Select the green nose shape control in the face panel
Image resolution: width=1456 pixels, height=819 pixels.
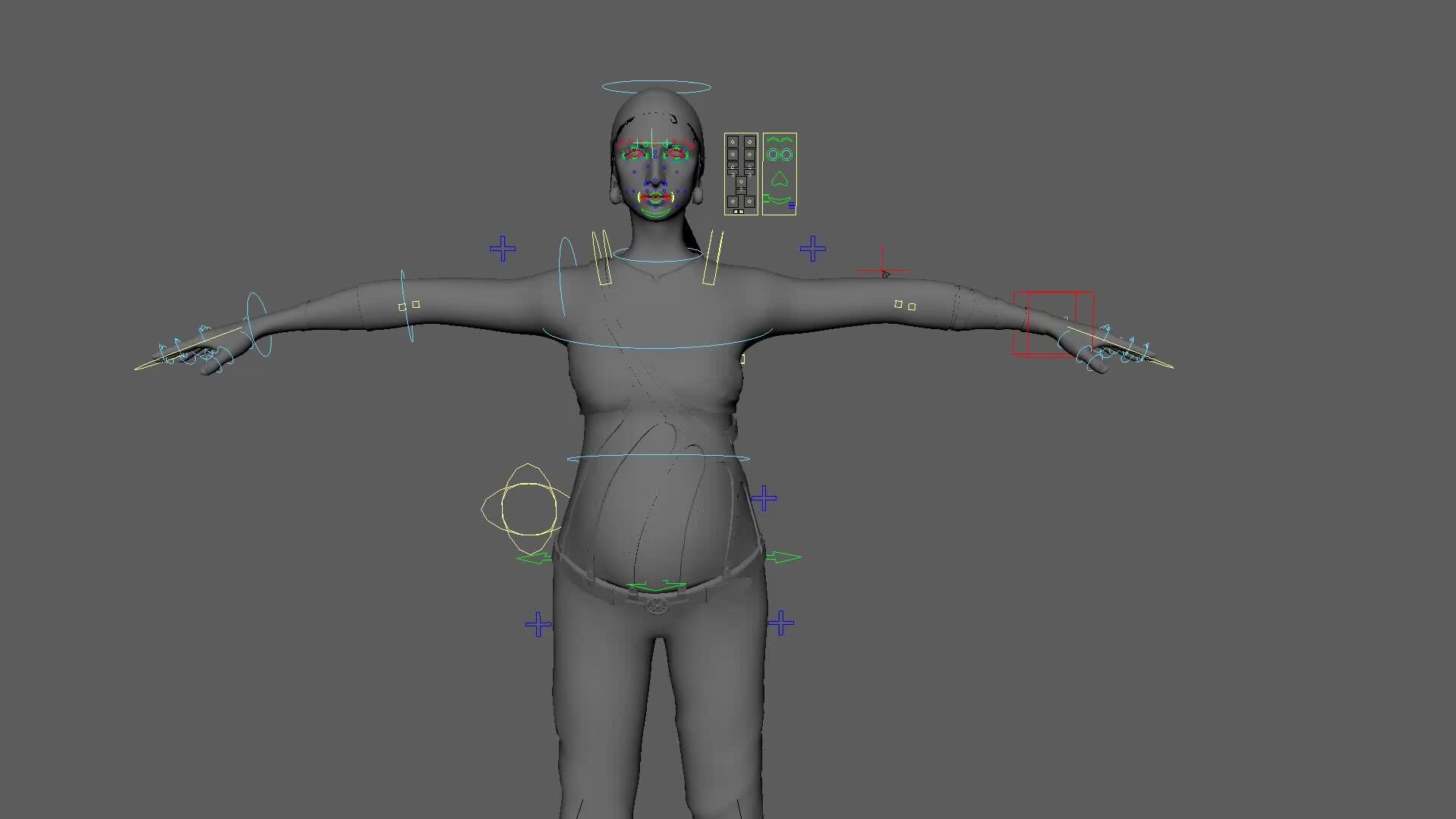(x=780, y=177)
